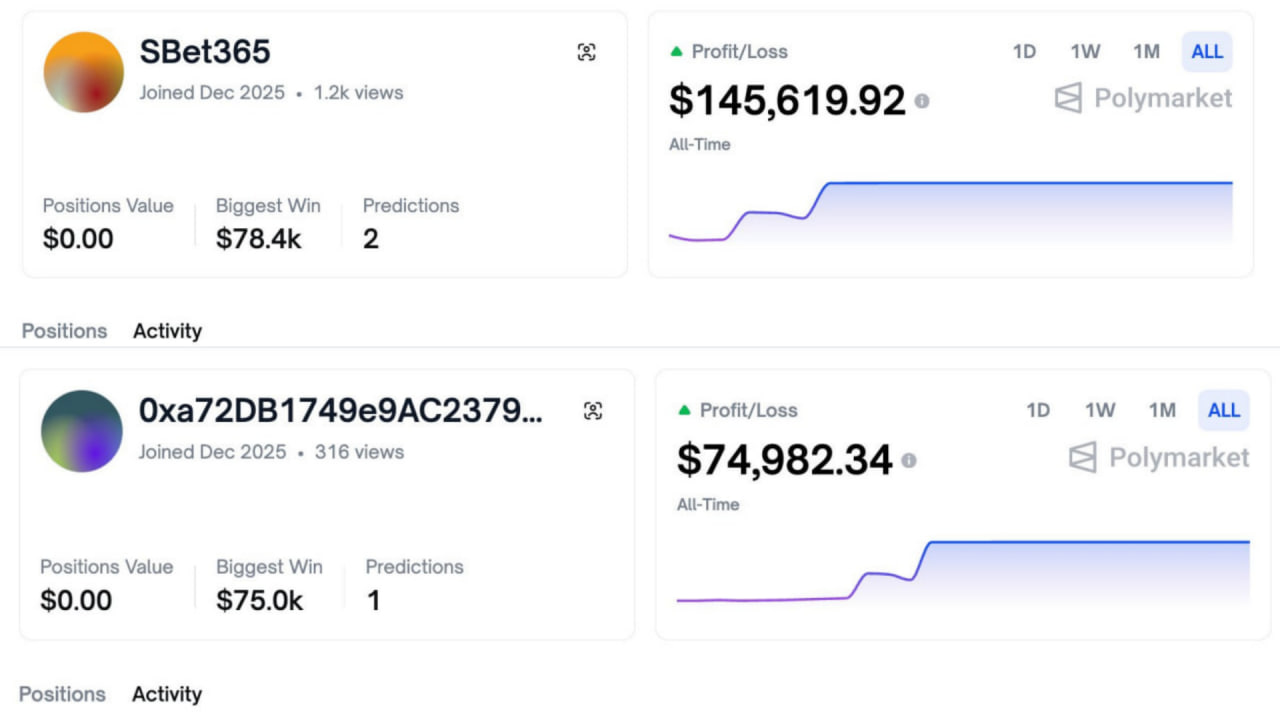Switch to 1D on the $74,982.34 chart
The image size is (1280, 720).
click(x=1038, y=410)
